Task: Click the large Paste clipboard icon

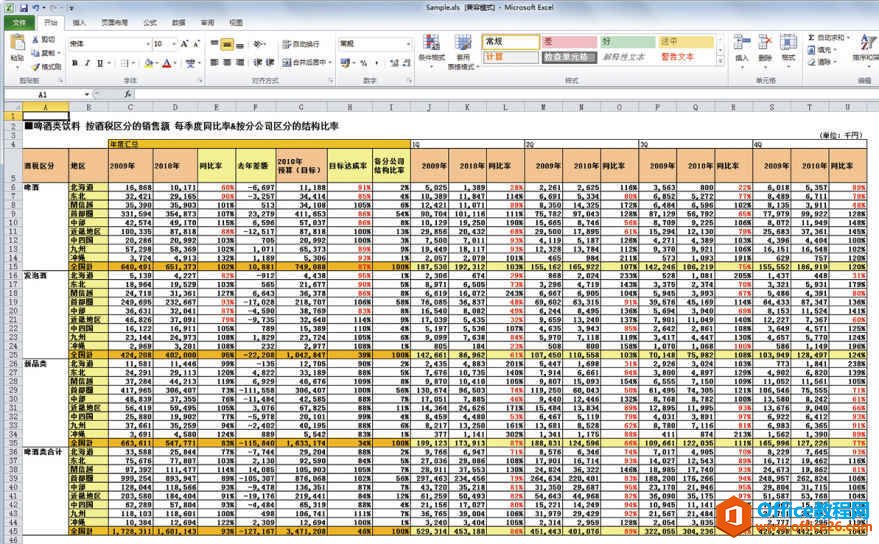Action: point(17,43)
